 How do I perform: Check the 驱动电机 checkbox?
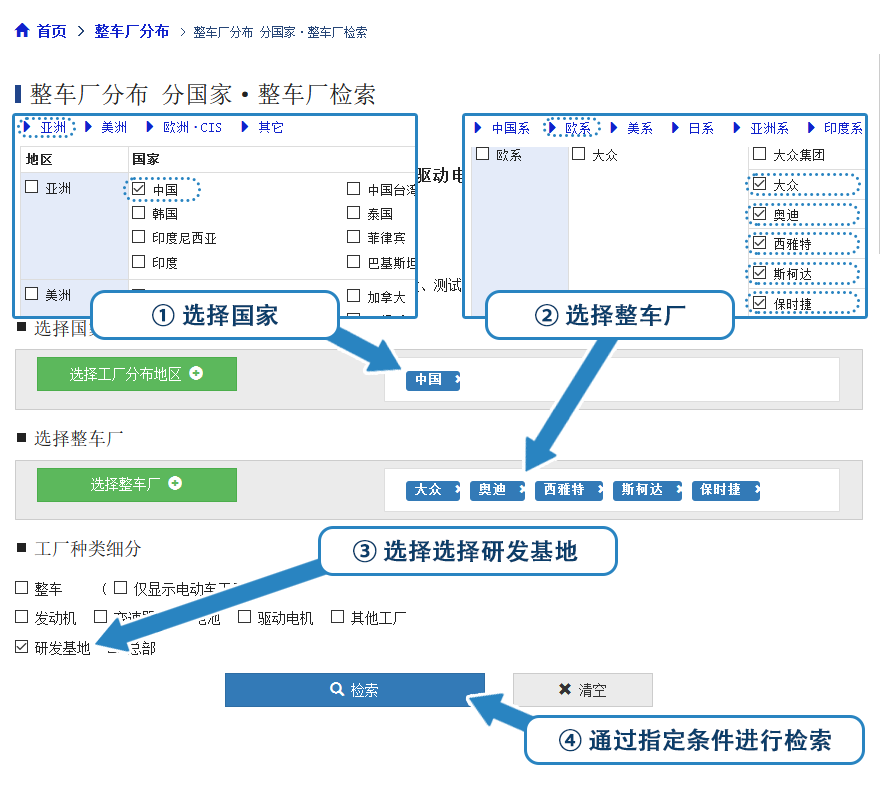pyautogui.click(x=244, y=617)
